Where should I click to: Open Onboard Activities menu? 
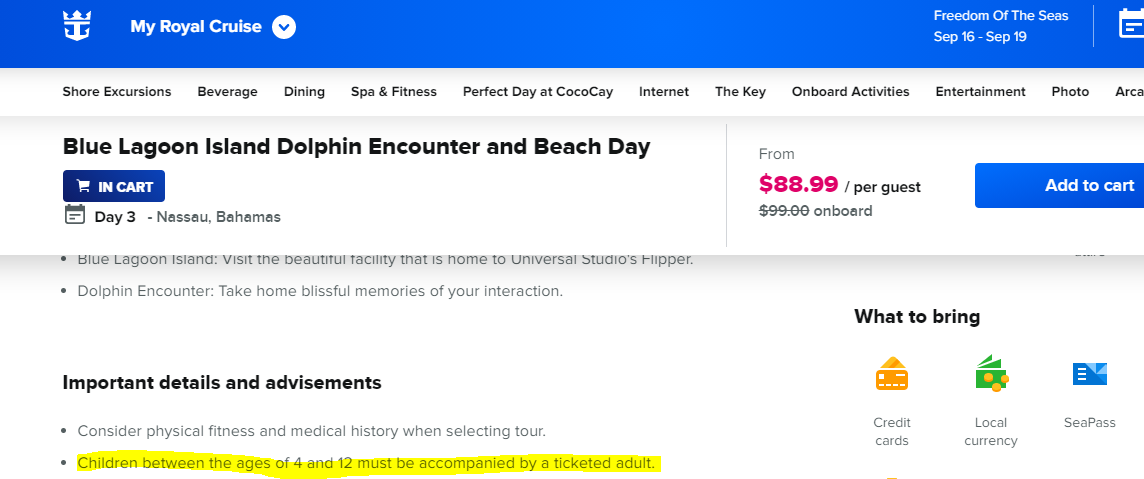(851, 92)
